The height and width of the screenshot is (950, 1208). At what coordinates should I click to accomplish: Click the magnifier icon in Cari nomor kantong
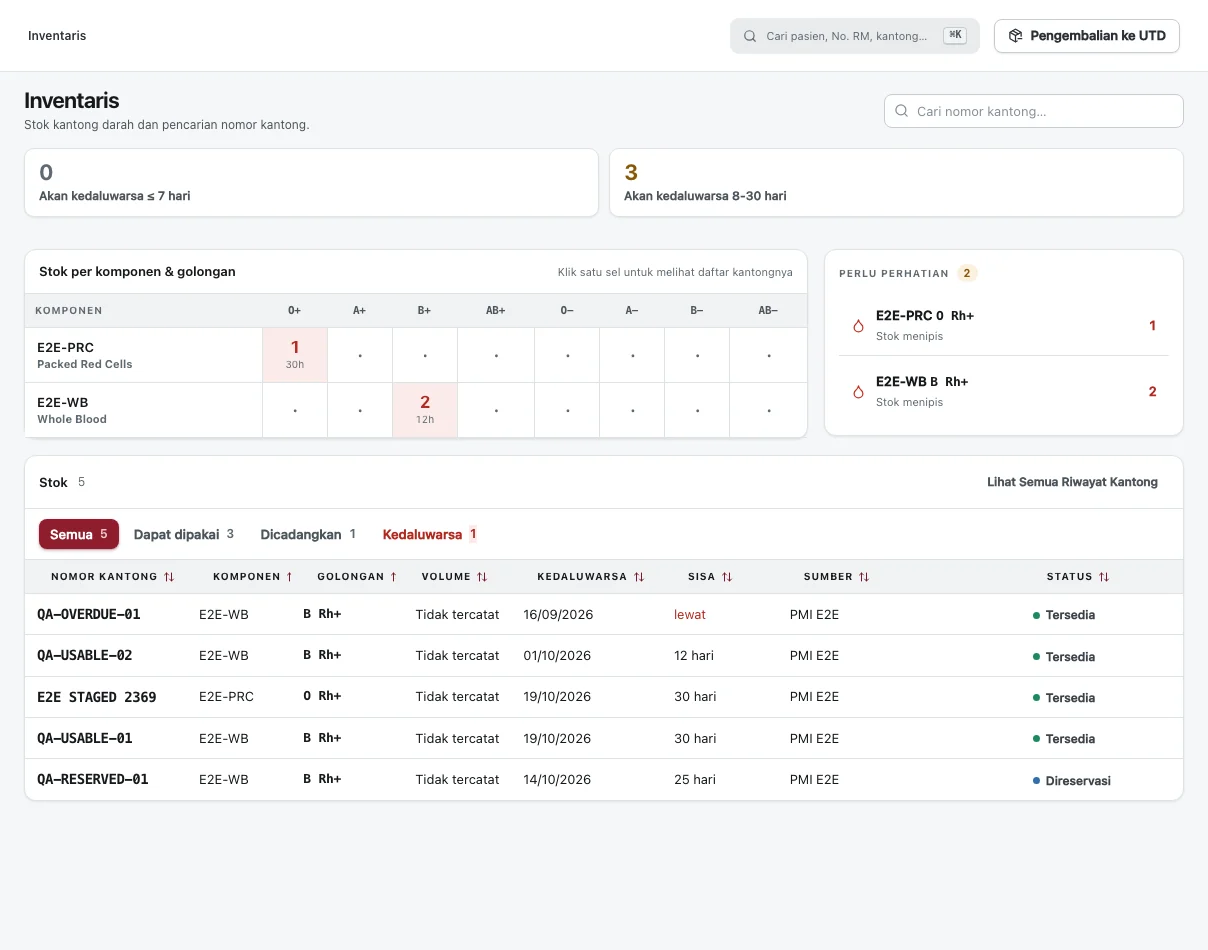pos(901,111)
